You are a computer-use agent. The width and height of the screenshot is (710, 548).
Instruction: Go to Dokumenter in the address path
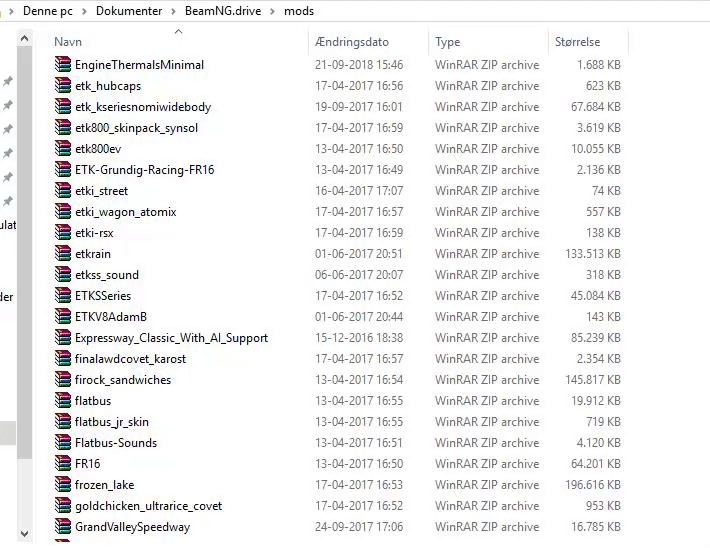click(x=129, y=11)
